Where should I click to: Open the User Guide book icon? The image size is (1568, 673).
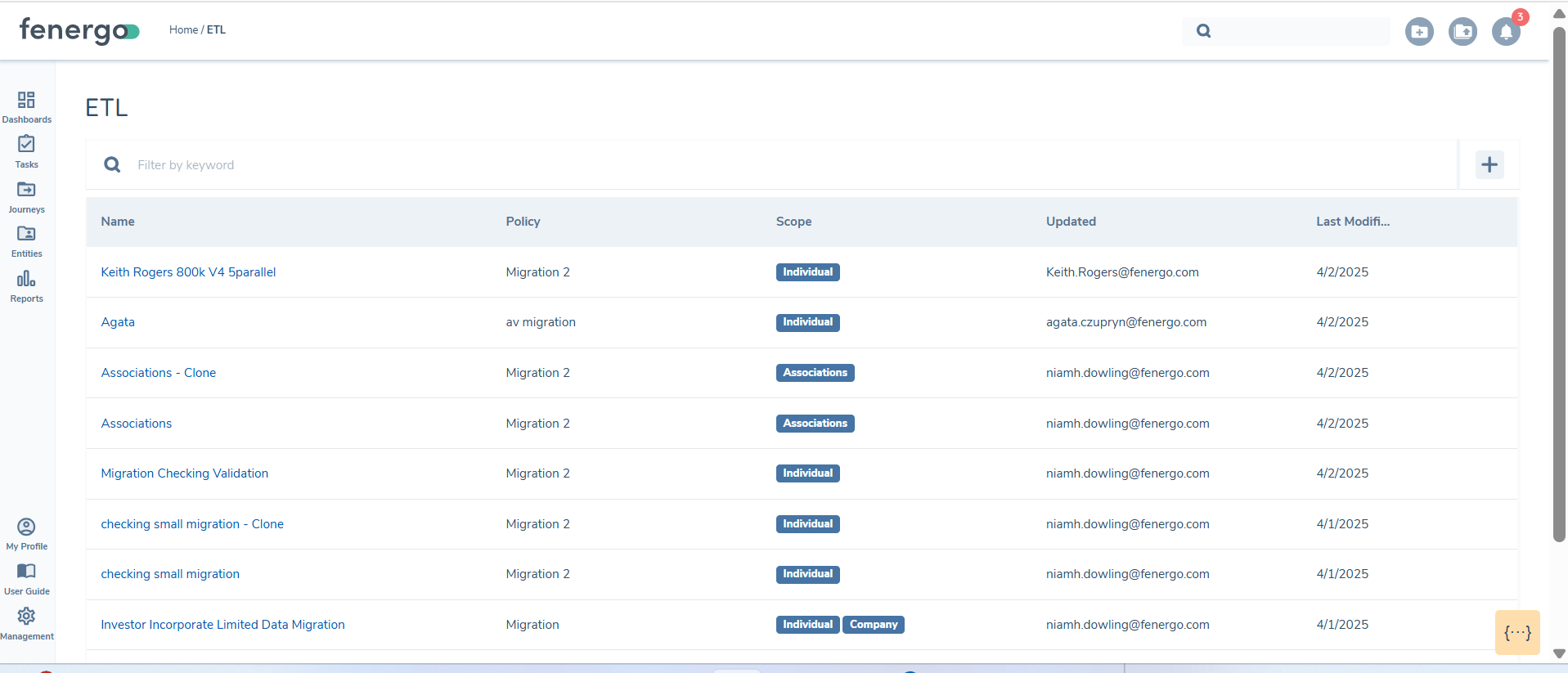pos(26,572)
